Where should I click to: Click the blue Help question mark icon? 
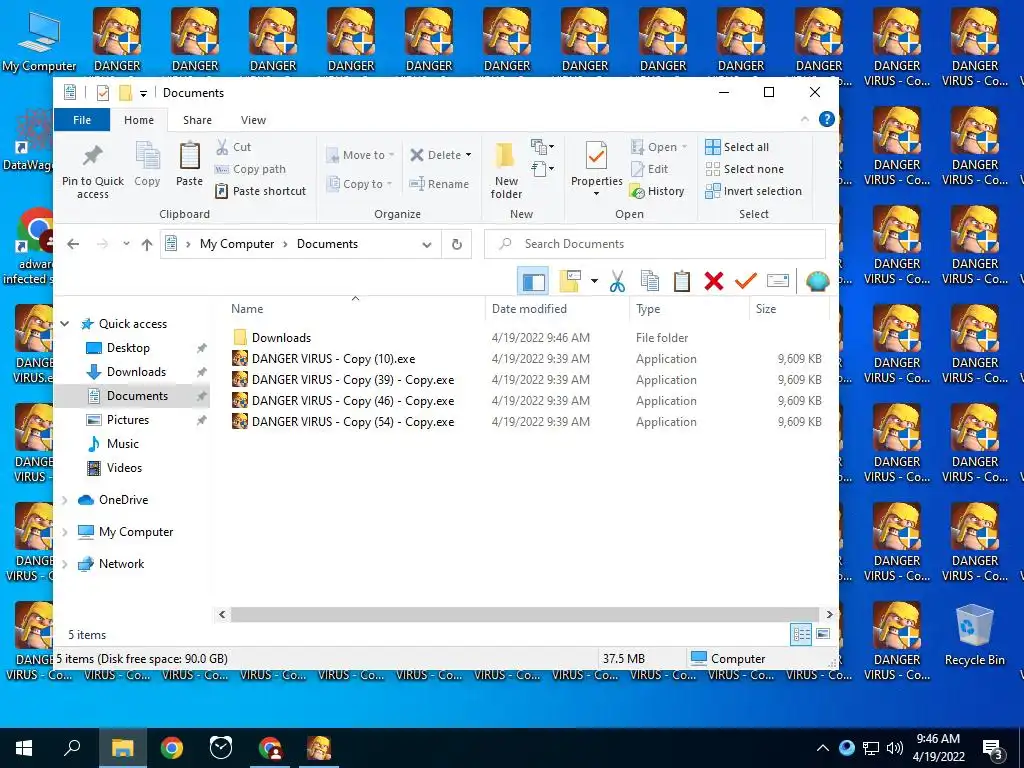click(x=827, y=120)
